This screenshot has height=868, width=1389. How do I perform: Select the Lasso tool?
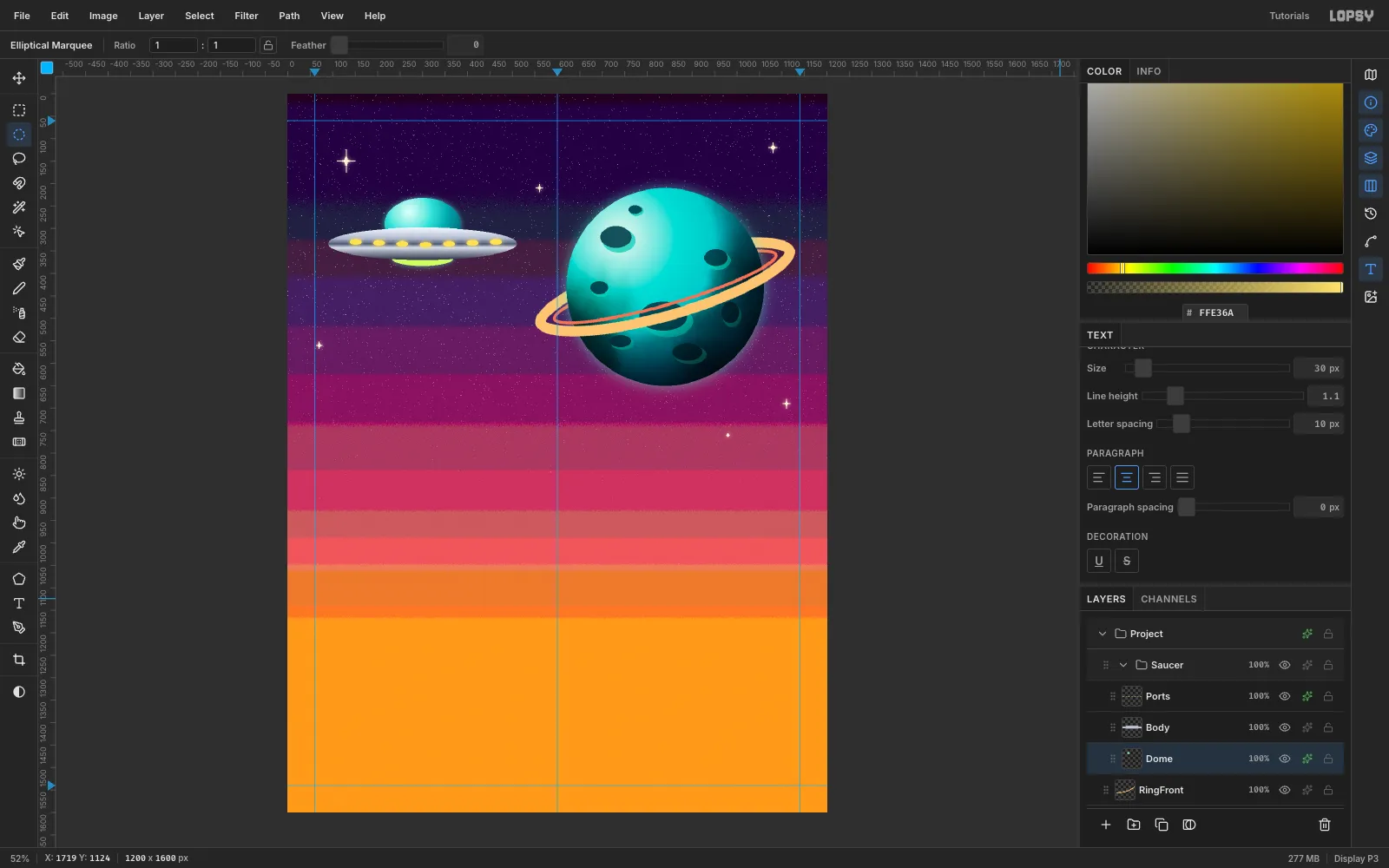[x=19, y=159]
